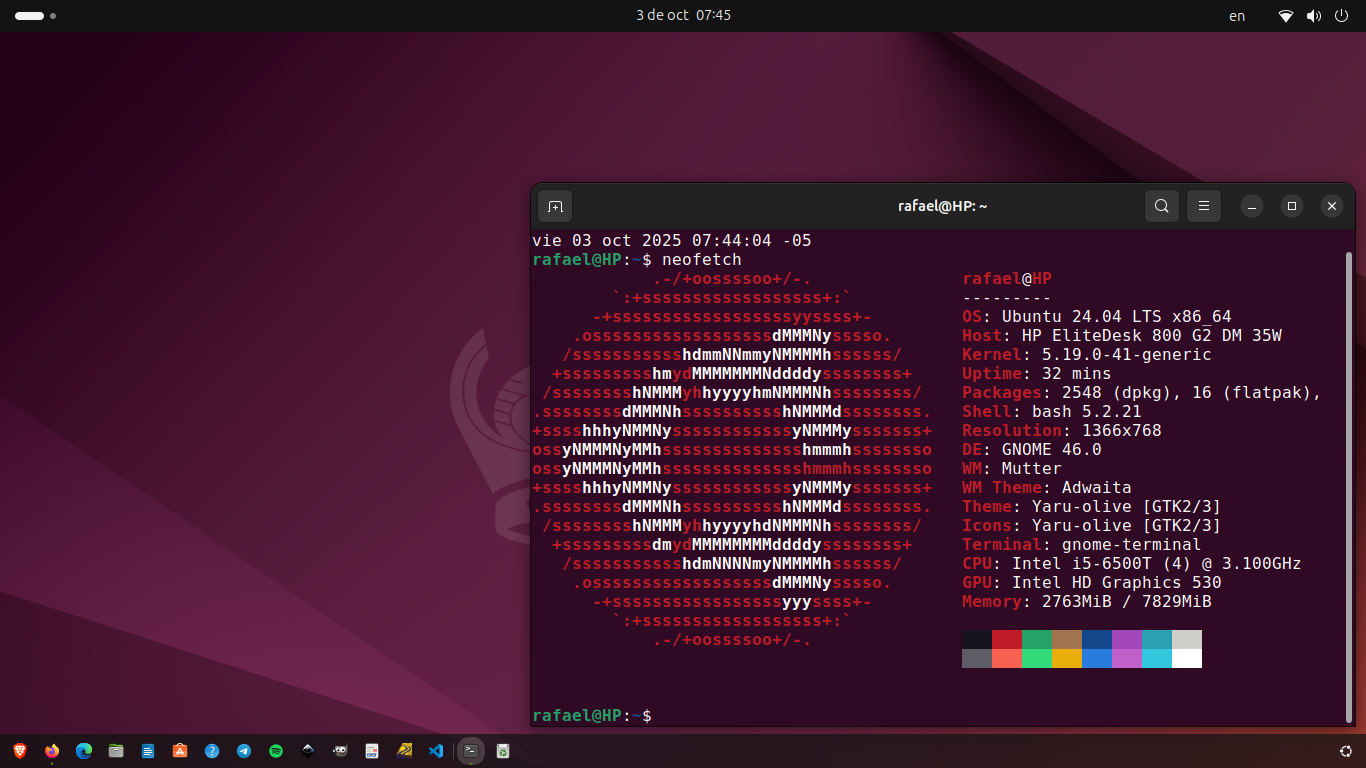
Task: Click the show apps button in the dock
Action: (x=1345, y=750)
